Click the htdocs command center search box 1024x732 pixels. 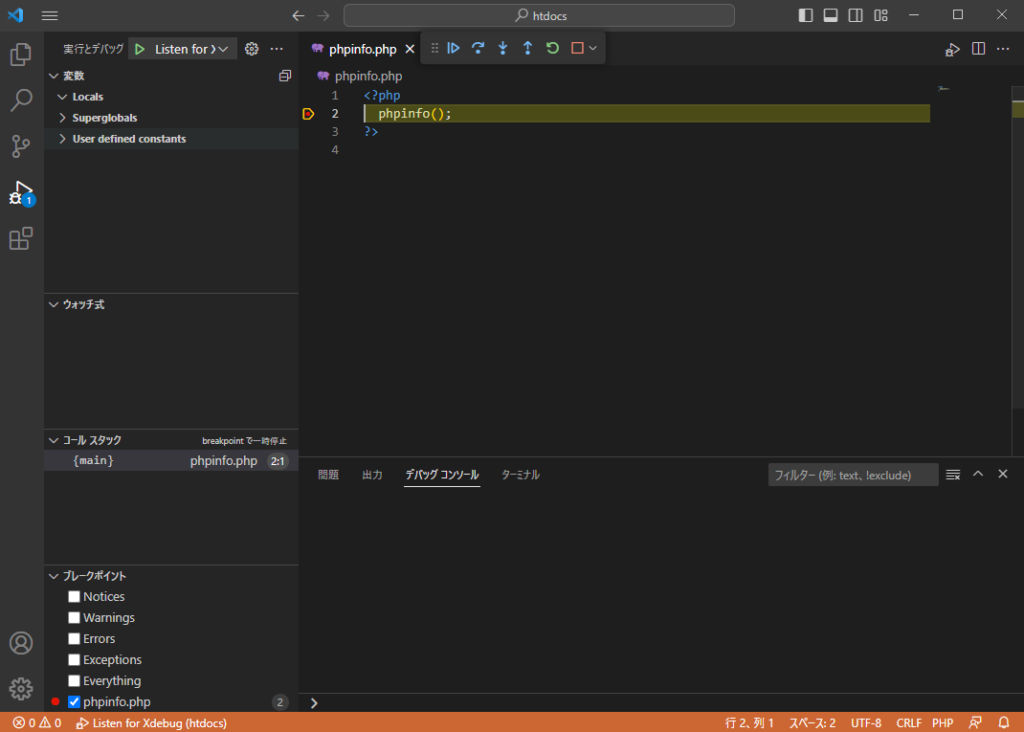tap(539, 16)
